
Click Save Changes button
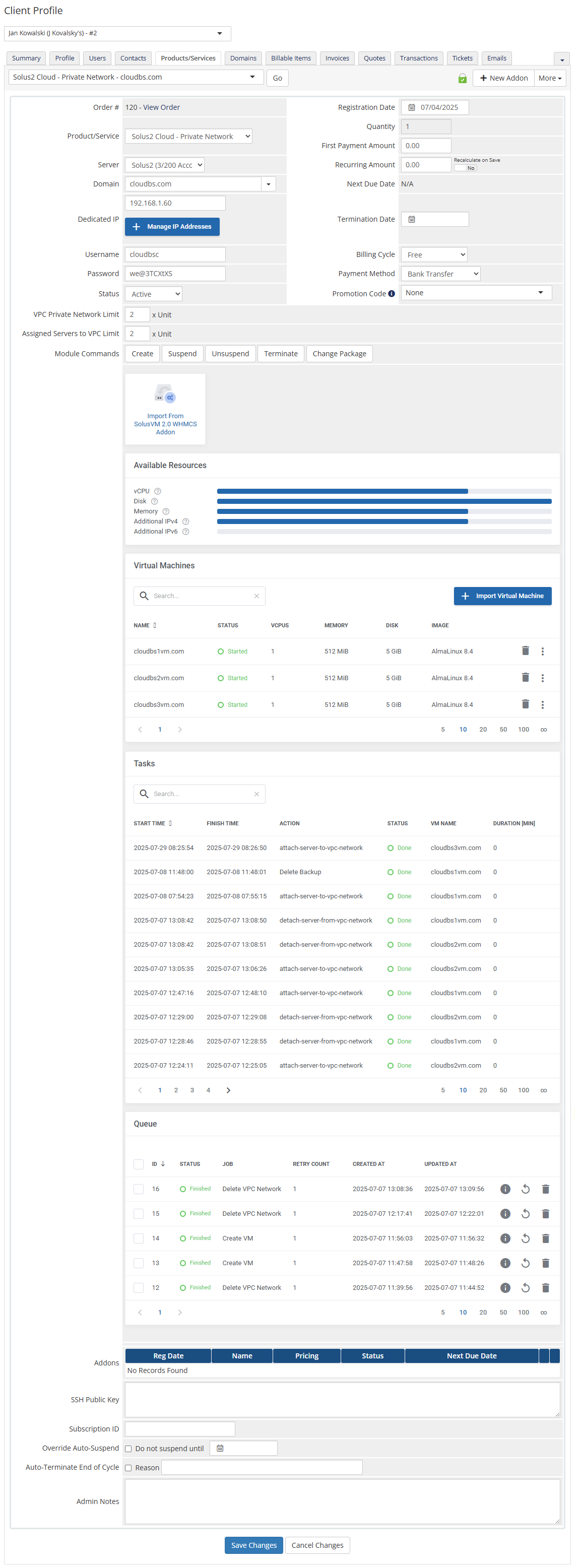click(x=253, y=1545)
